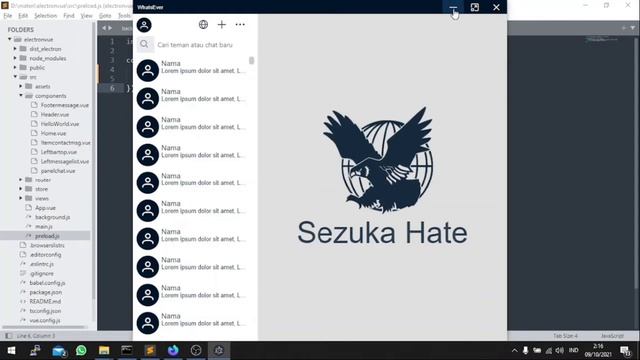Expand the store folder
This screenshot has height=360, width=640.
(x=21, y=189)
